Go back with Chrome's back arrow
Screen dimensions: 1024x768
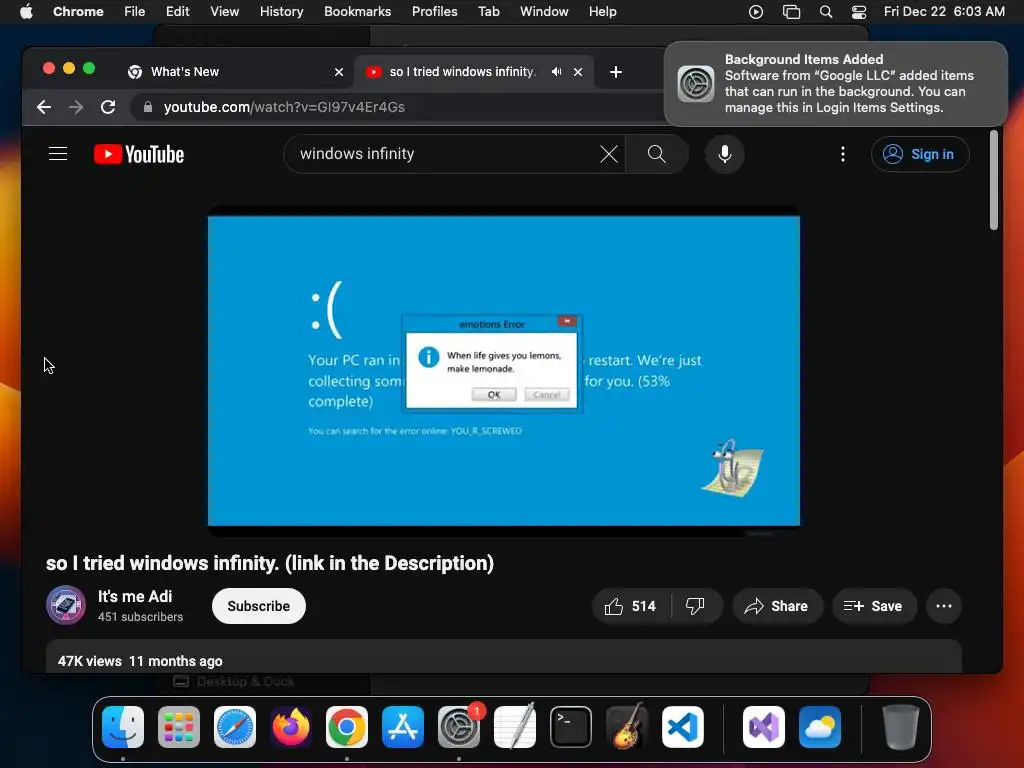click(44, 107)
